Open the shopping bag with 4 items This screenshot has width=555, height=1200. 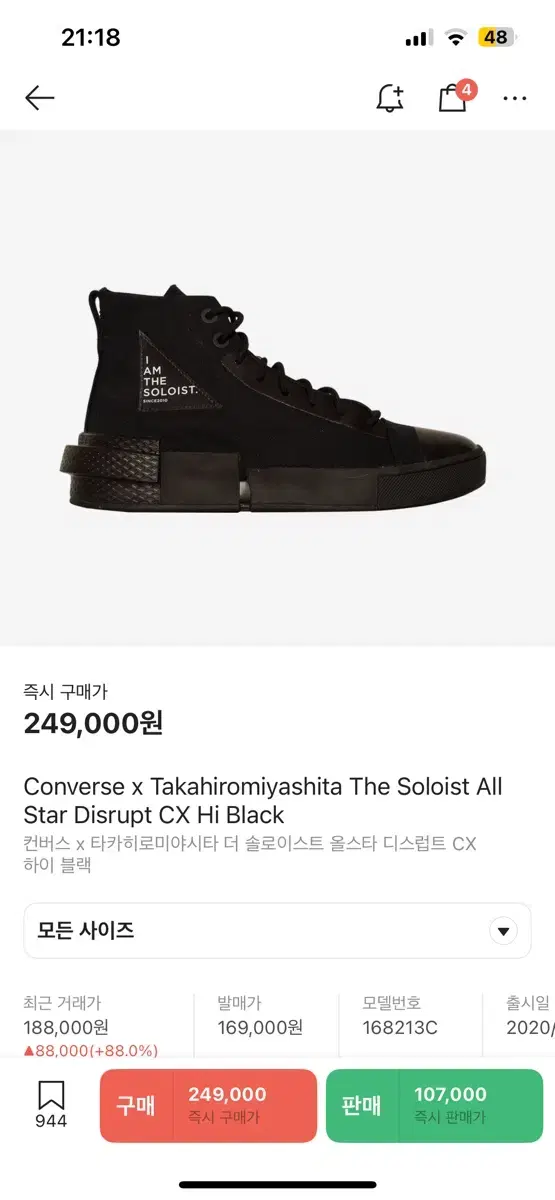(x=455, y=96)
